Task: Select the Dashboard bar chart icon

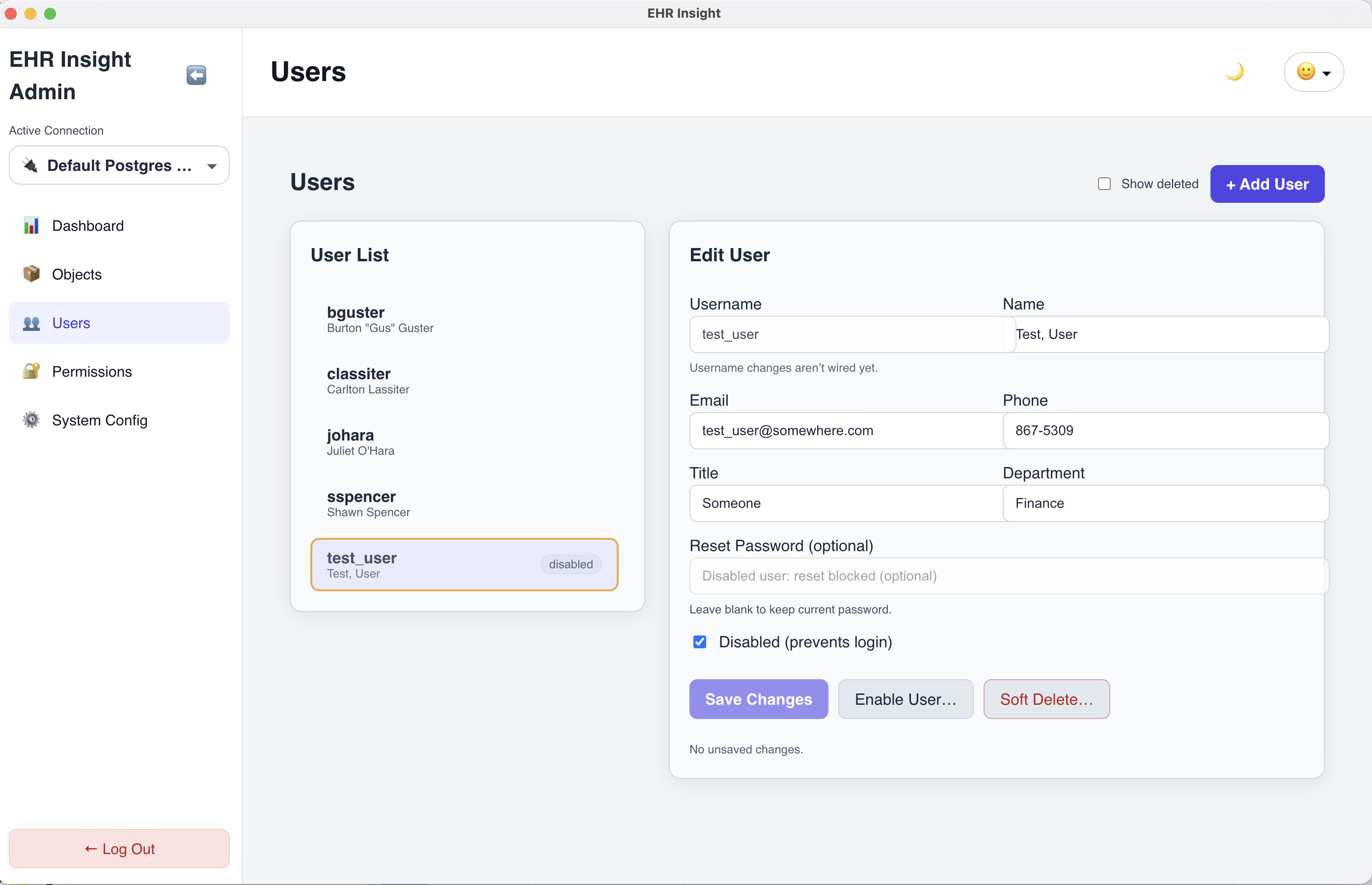Action: click(x=30, y=225)
